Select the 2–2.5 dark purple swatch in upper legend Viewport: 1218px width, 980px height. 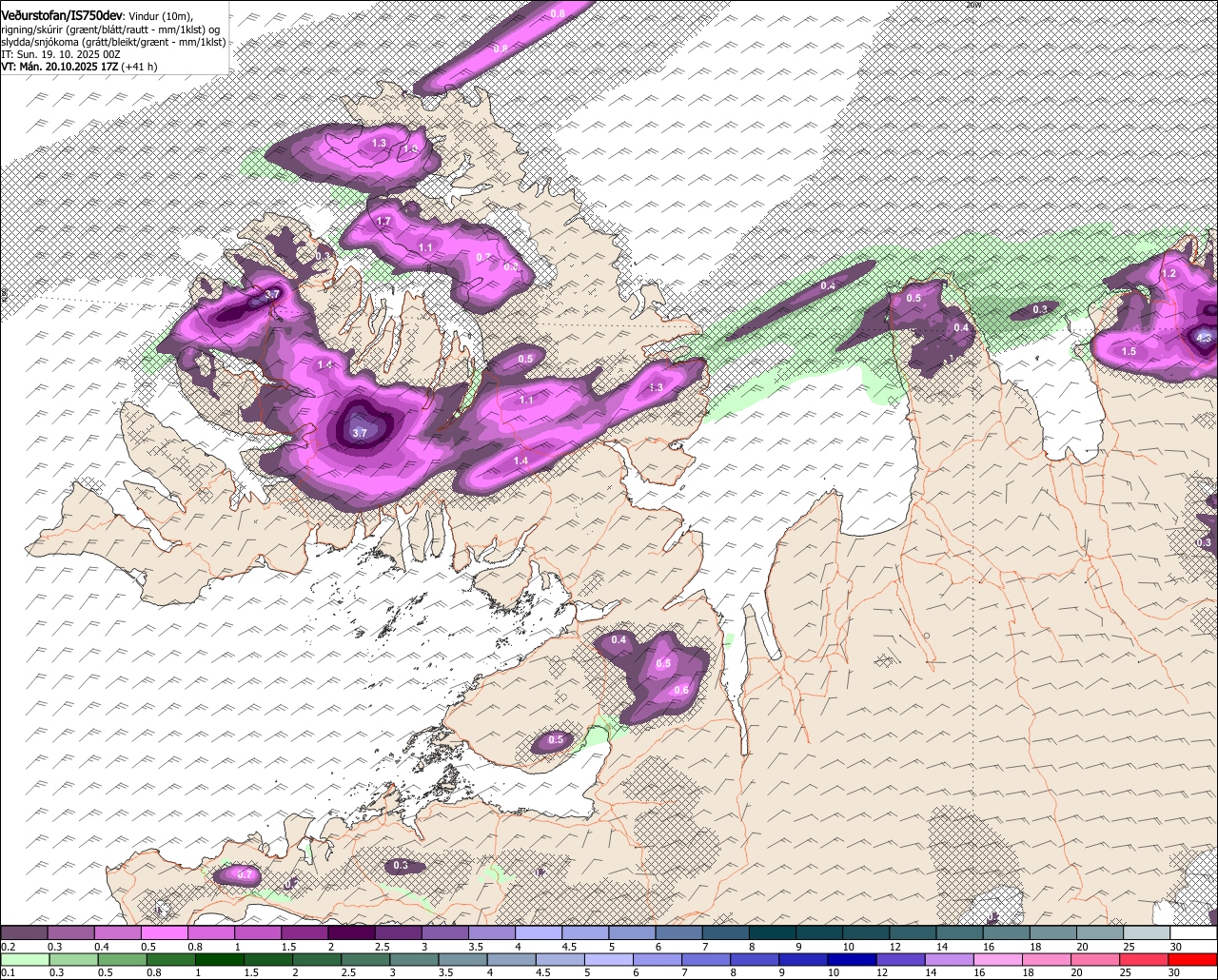(351, 933)
